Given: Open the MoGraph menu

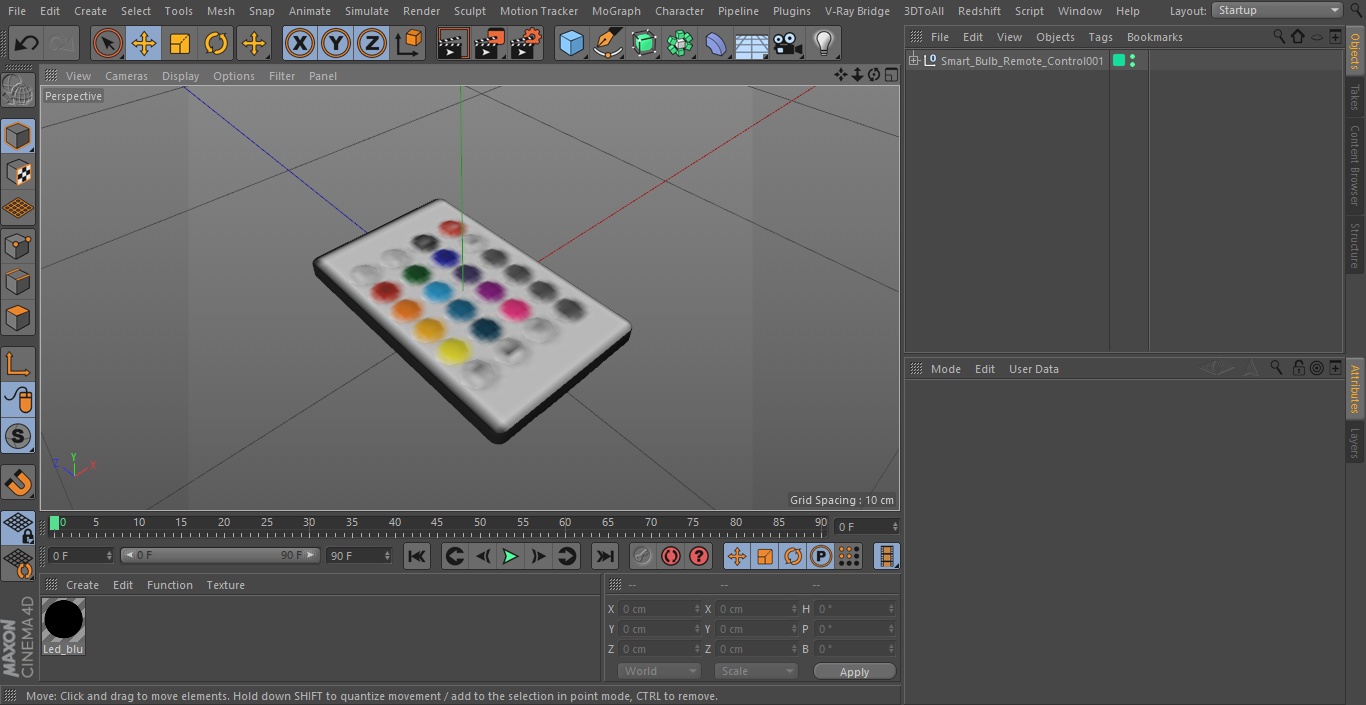Looking at the screenshot, I should pos(616,11).
